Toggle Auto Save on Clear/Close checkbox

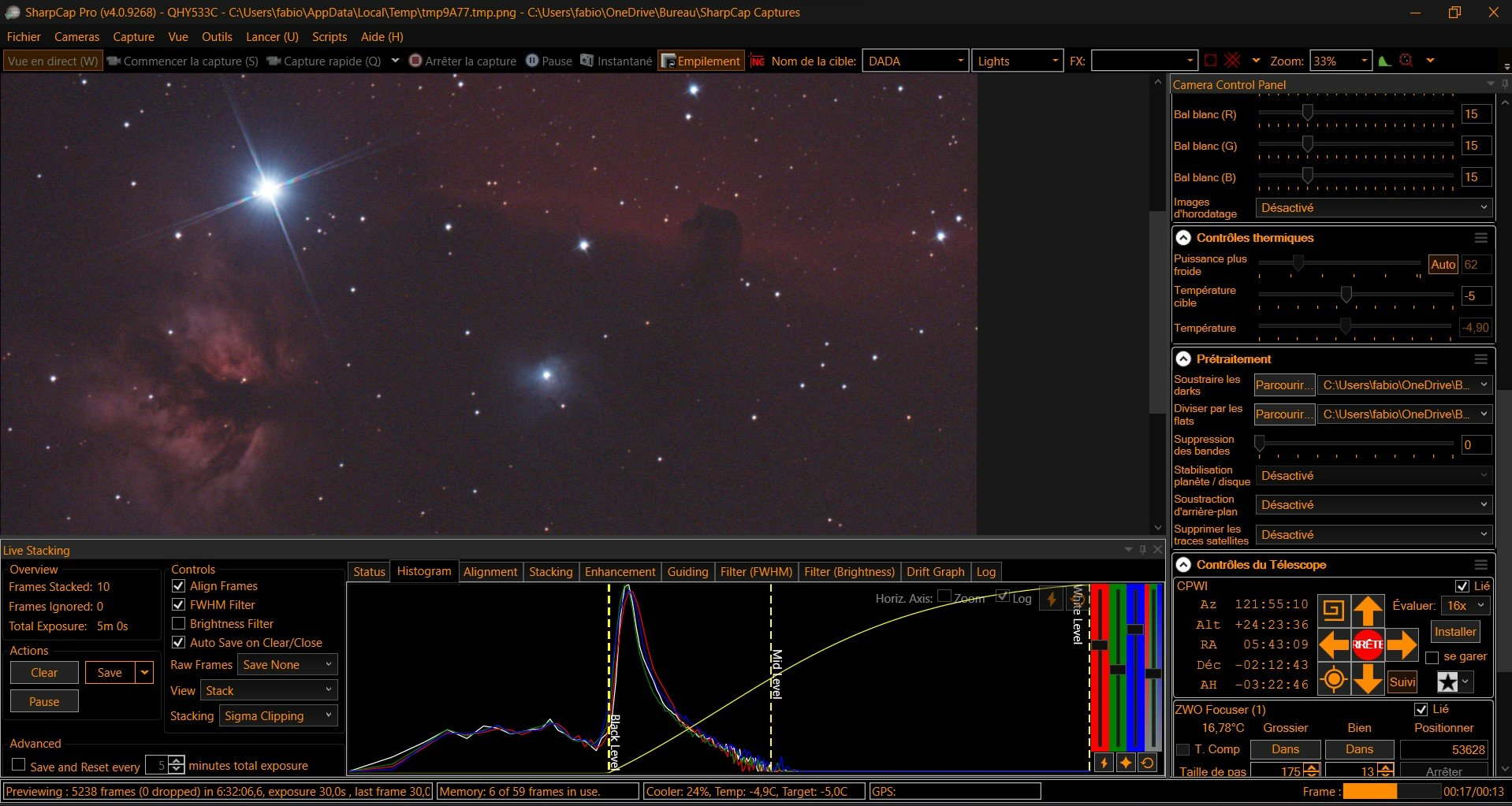[x=178, y=643]
